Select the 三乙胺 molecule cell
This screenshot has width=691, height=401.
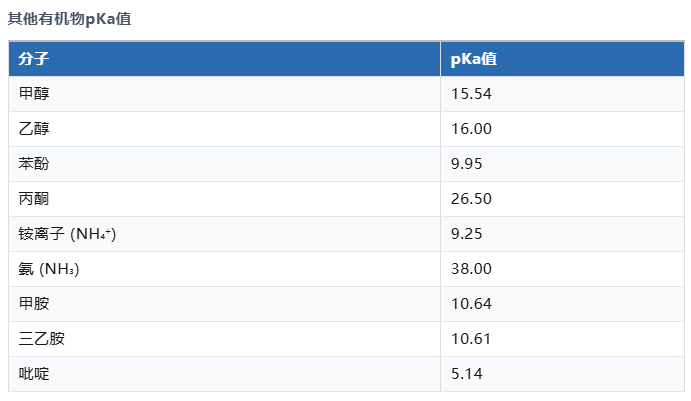(x=41, y=339)
